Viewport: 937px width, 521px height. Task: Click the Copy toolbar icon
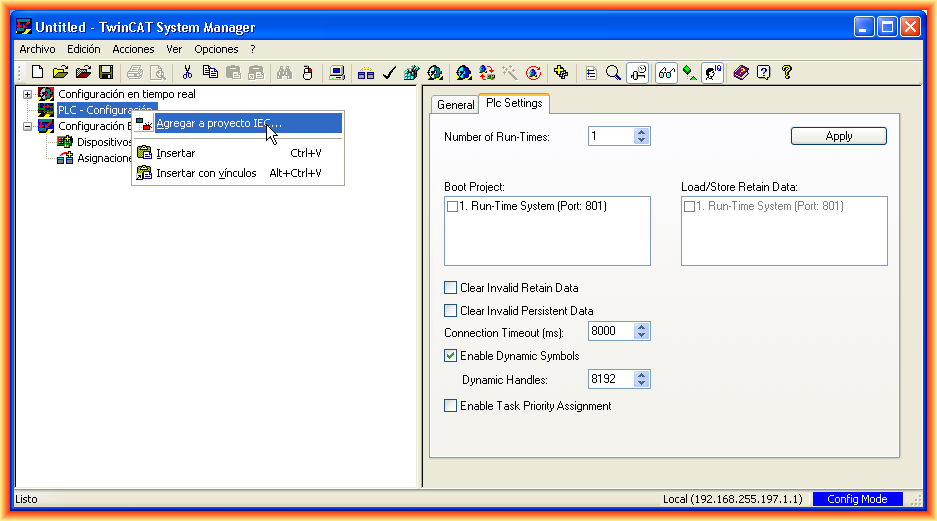(x=210, y=72)
